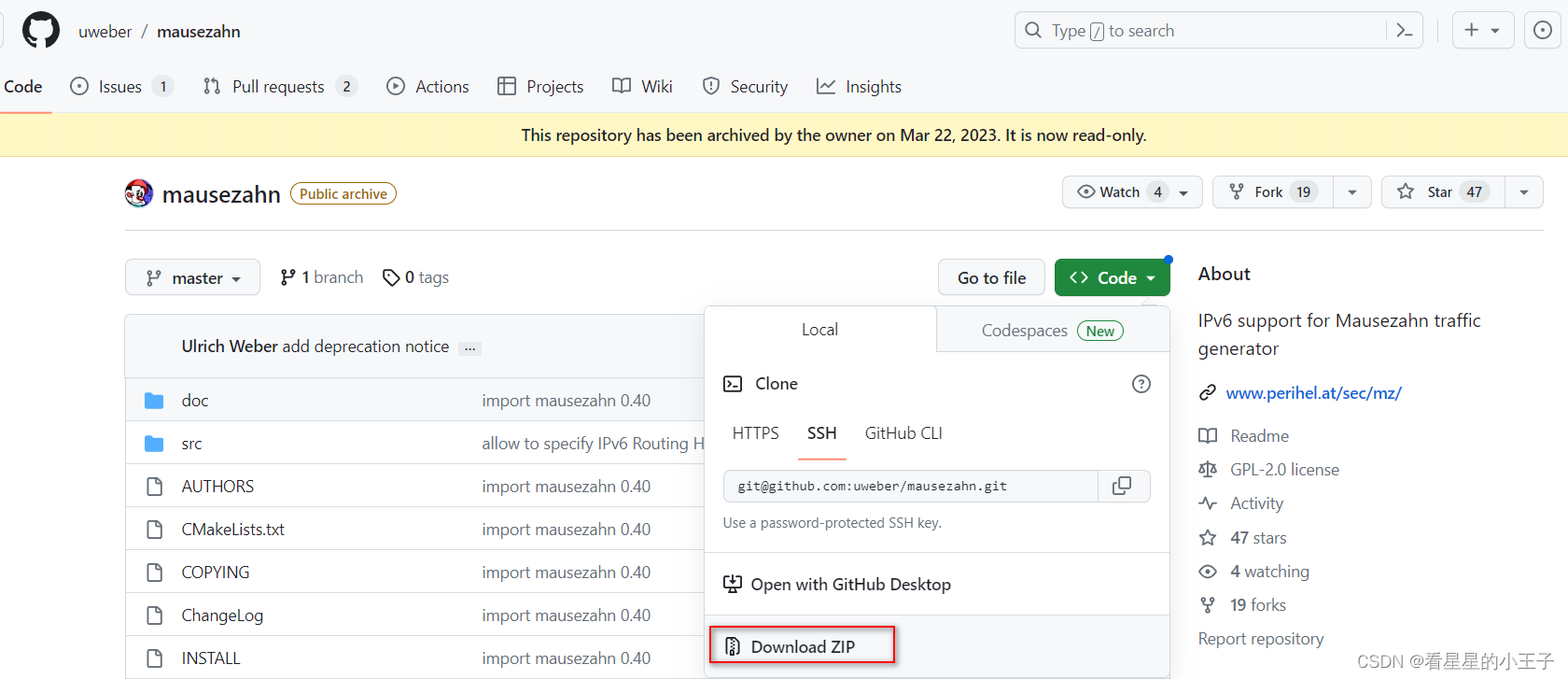The image size is (1568, 679).
Task: Open the green Code dropdown button
Action: [x=1112, y=277]
